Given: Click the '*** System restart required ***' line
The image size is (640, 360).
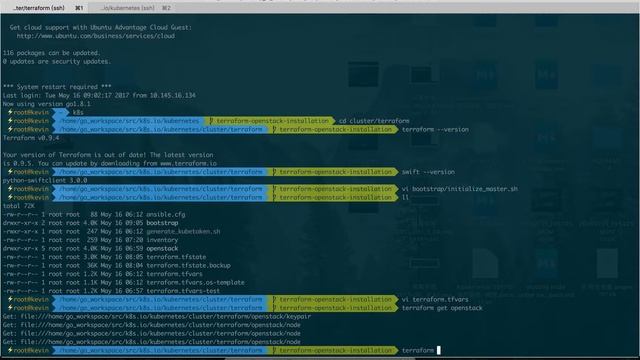Looking at the screenshot, I should [57, 87].
